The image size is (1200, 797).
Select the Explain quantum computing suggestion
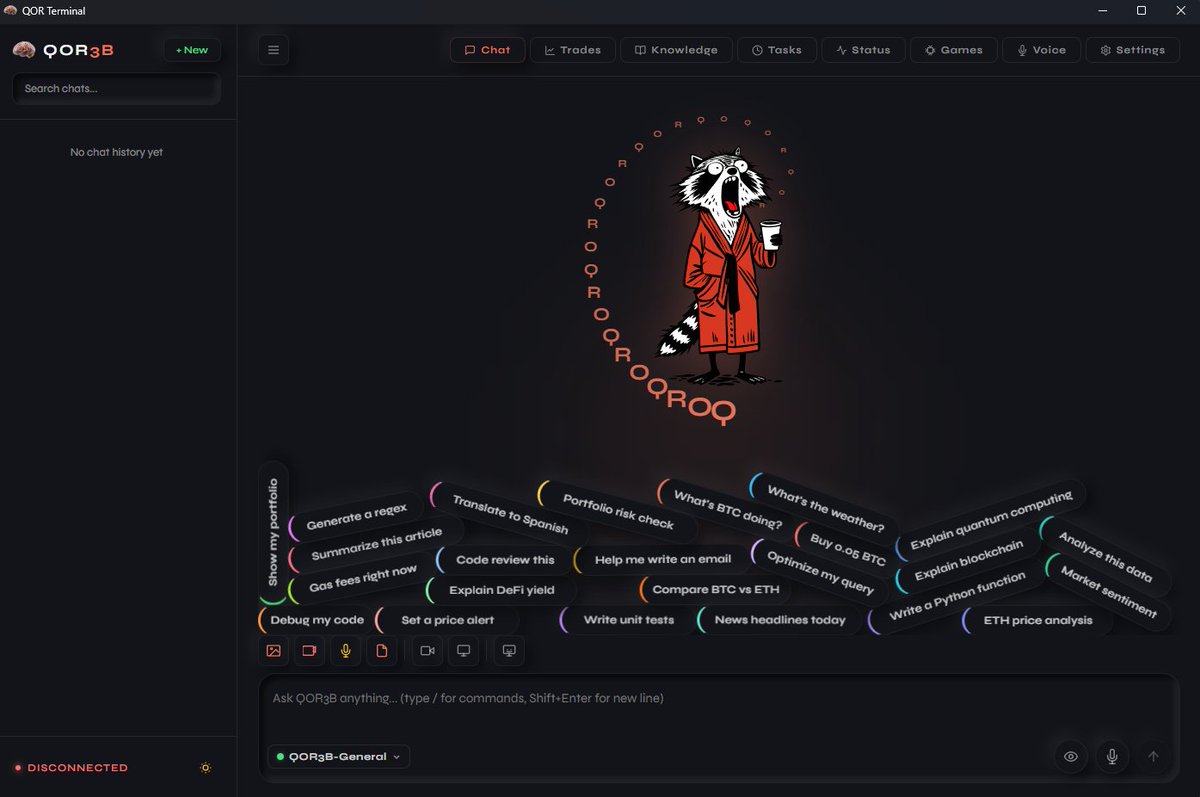pos(989,520)
